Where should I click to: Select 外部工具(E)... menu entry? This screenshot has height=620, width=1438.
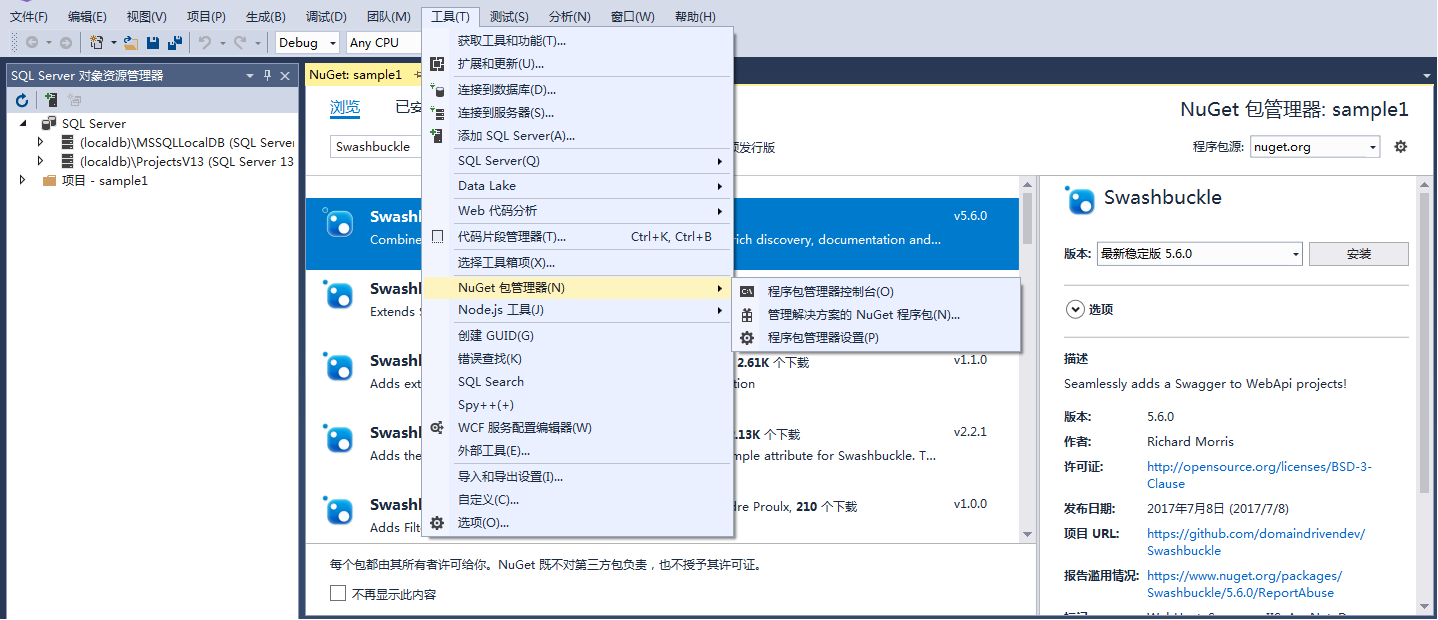578,451
